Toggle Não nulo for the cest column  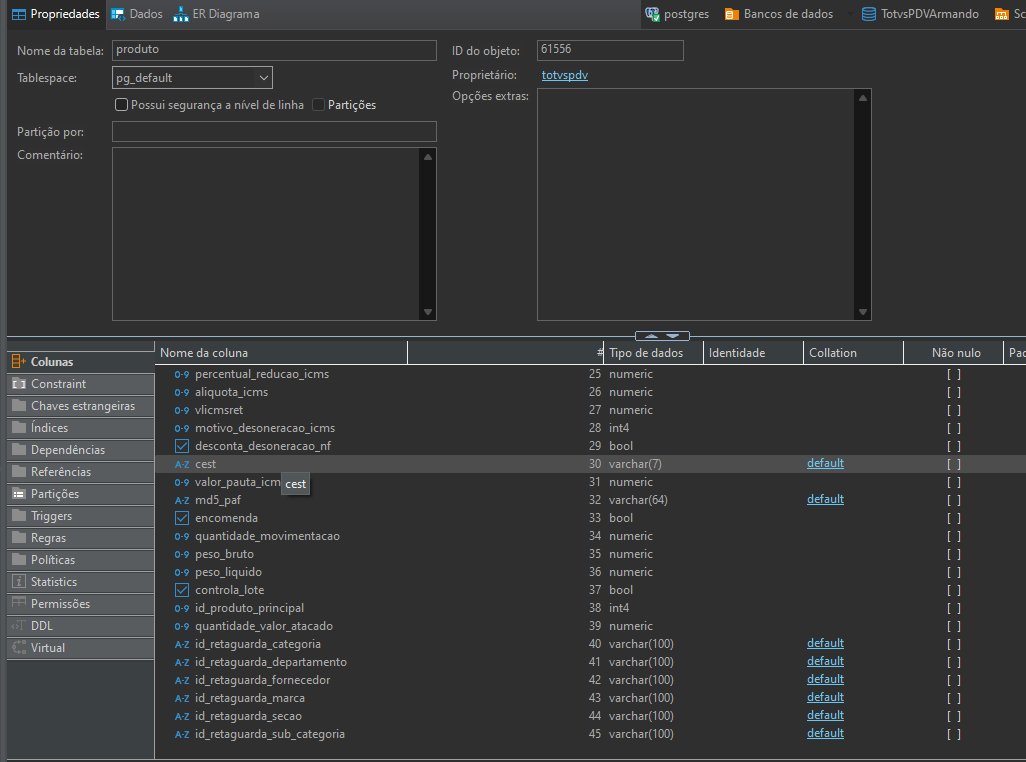pyautogui.click(x=954, y=464)
